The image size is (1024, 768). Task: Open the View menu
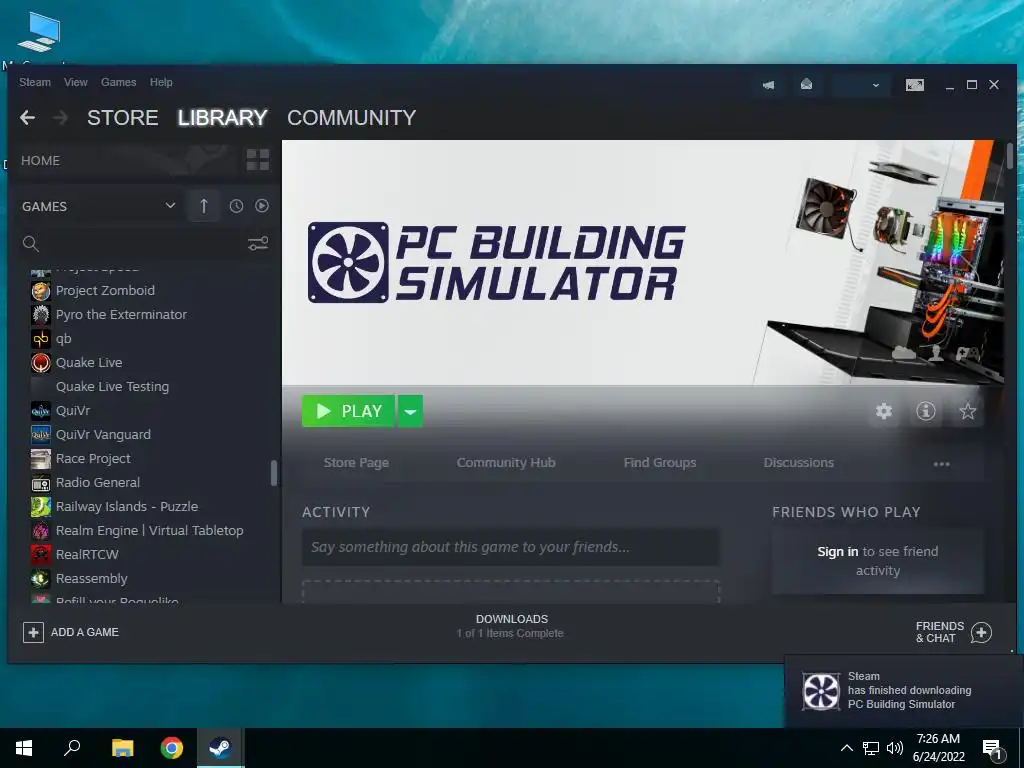coord(76,82)
